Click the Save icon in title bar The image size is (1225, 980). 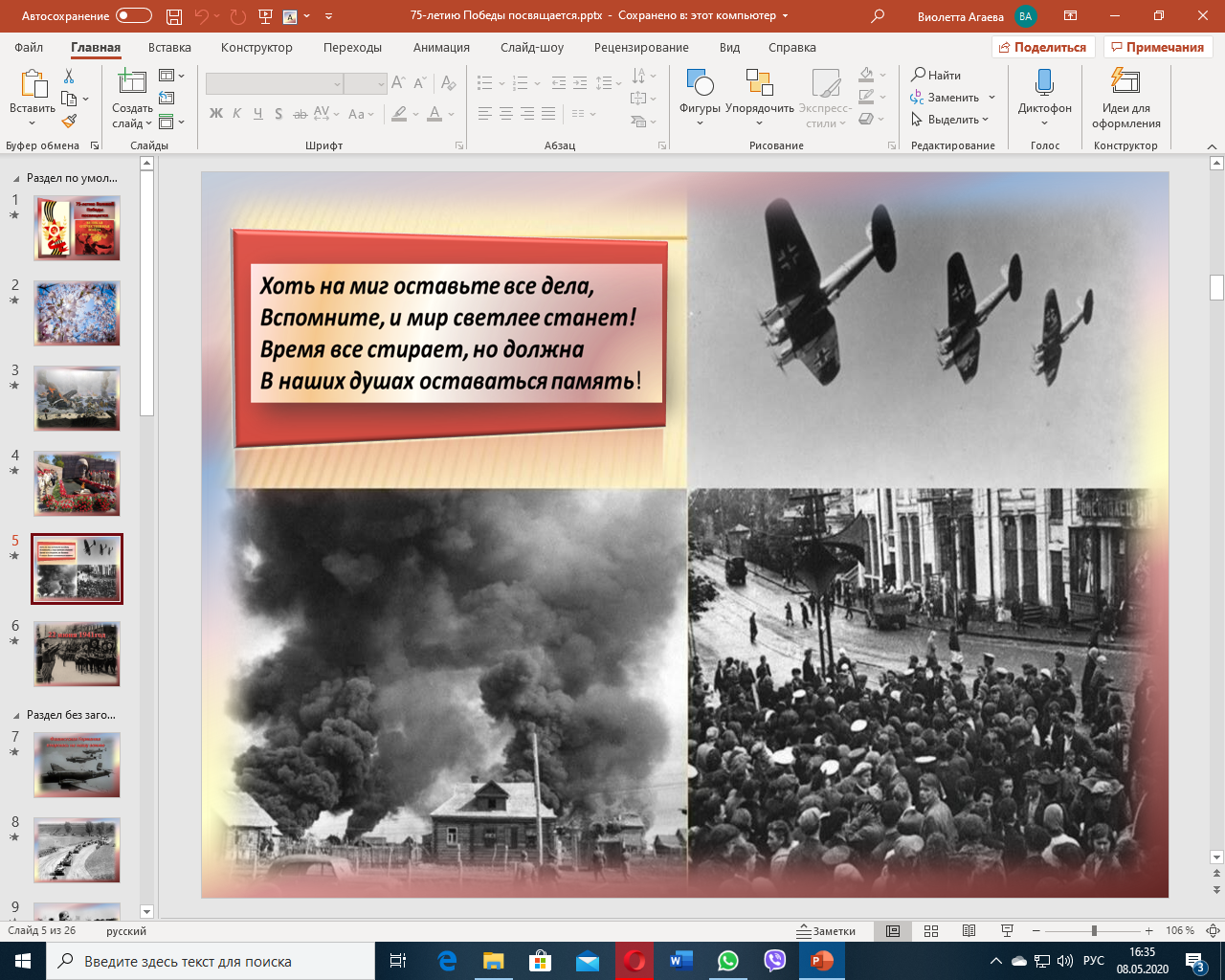click(173, 16)
